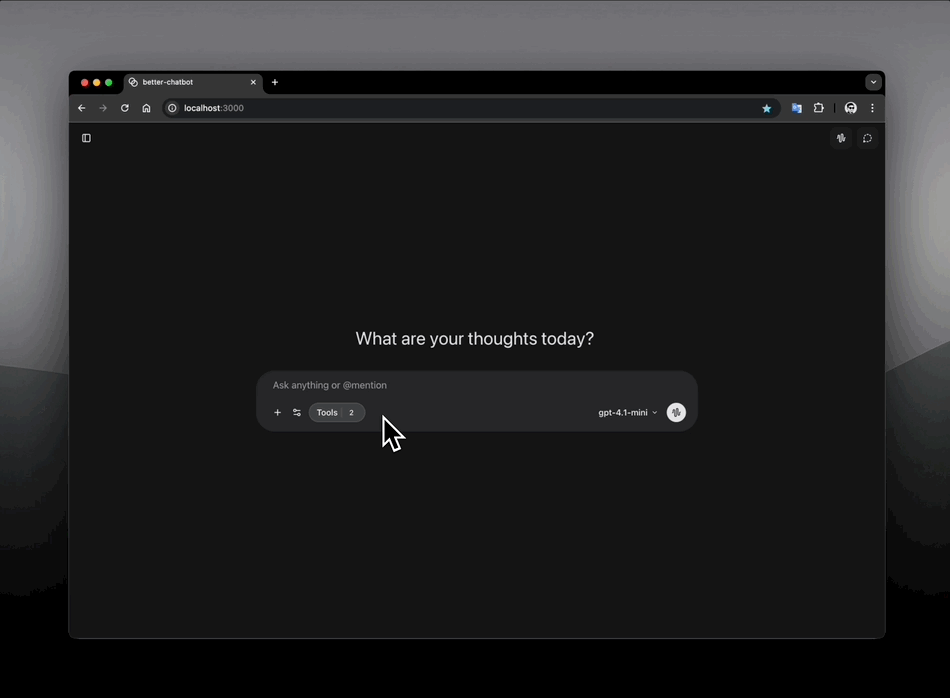Click the plus attach icon in the chat box
The width and height of the screenshot is (950, 698).
tap(278, 413)
